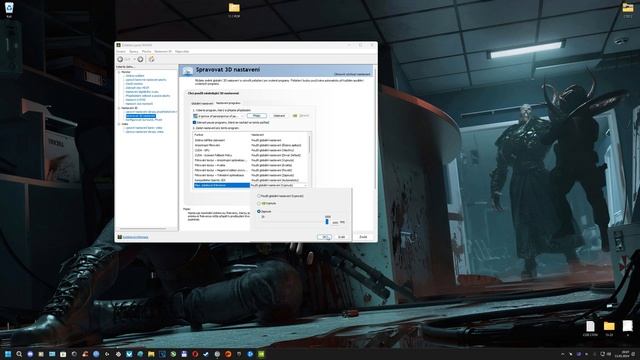Click the FPS value input field
The width and height of the screenshot is (640, 360).
click(335, 222)
